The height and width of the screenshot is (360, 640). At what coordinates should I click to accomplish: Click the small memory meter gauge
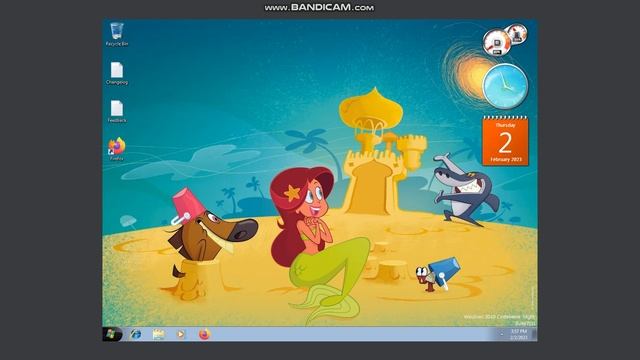coord(517,34)
